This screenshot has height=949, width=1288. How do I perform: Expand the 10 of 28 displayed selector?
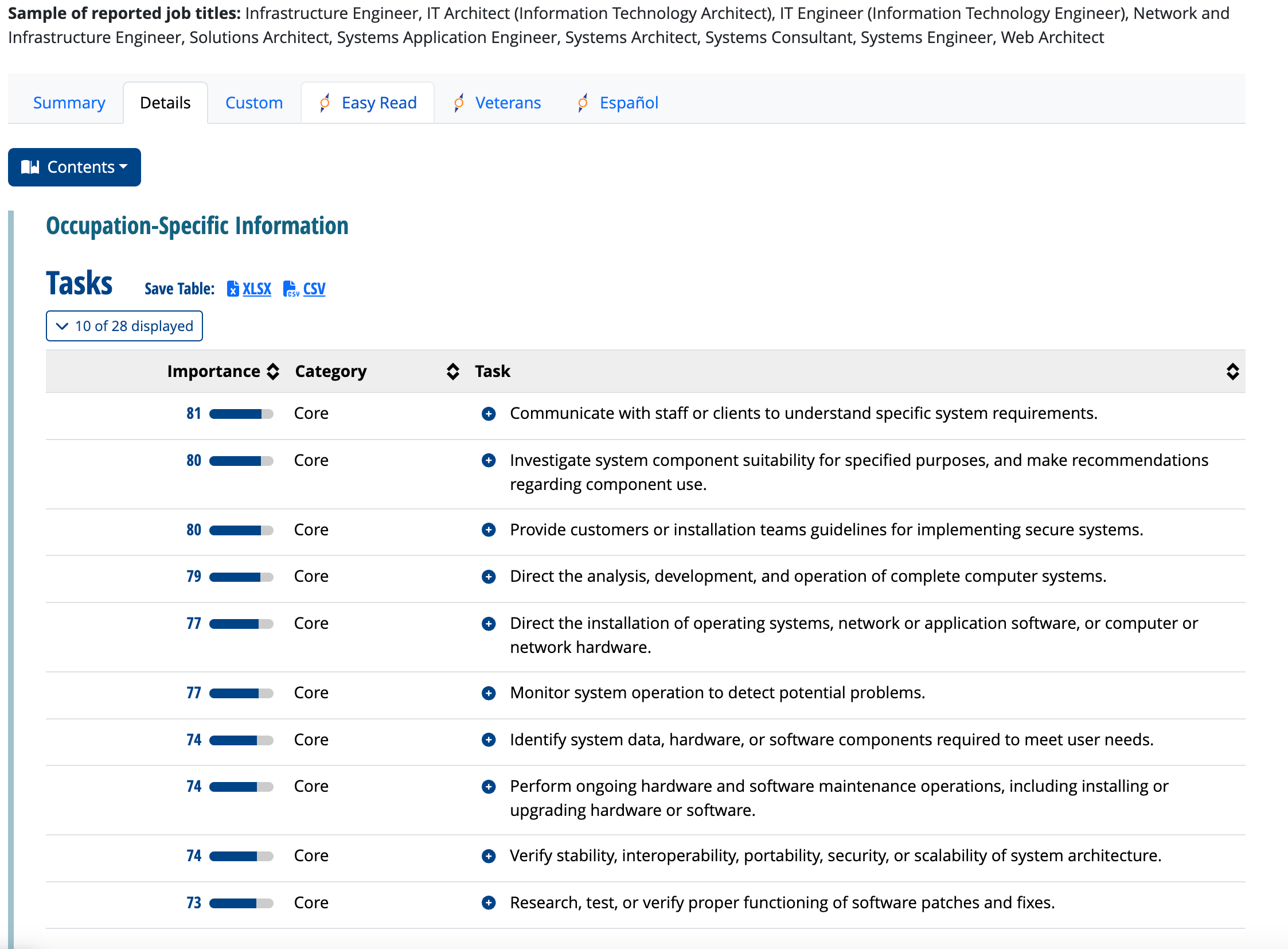(x=124, y=326)
